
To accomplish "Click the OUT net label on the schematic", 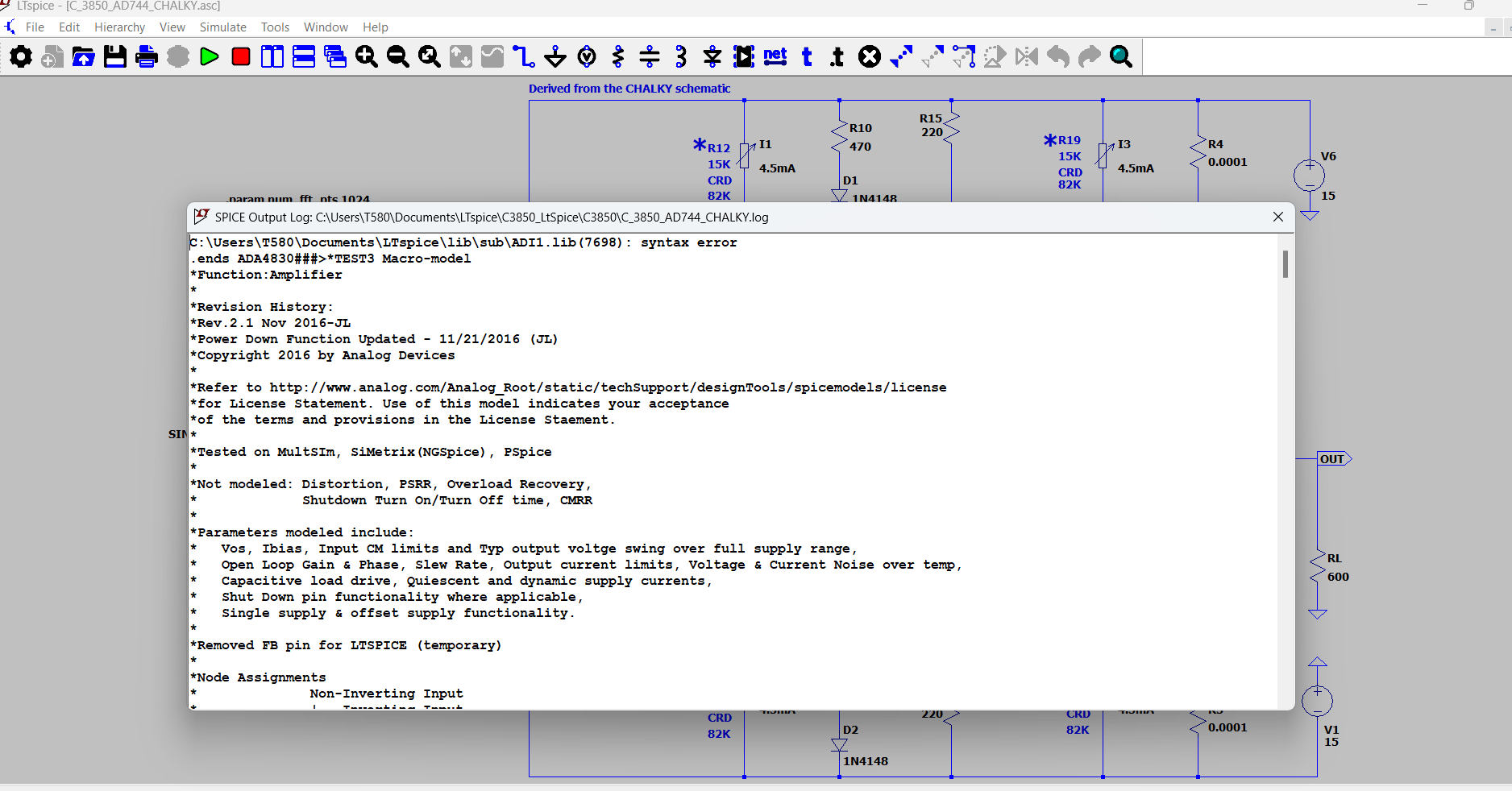I will point(1334,459).
